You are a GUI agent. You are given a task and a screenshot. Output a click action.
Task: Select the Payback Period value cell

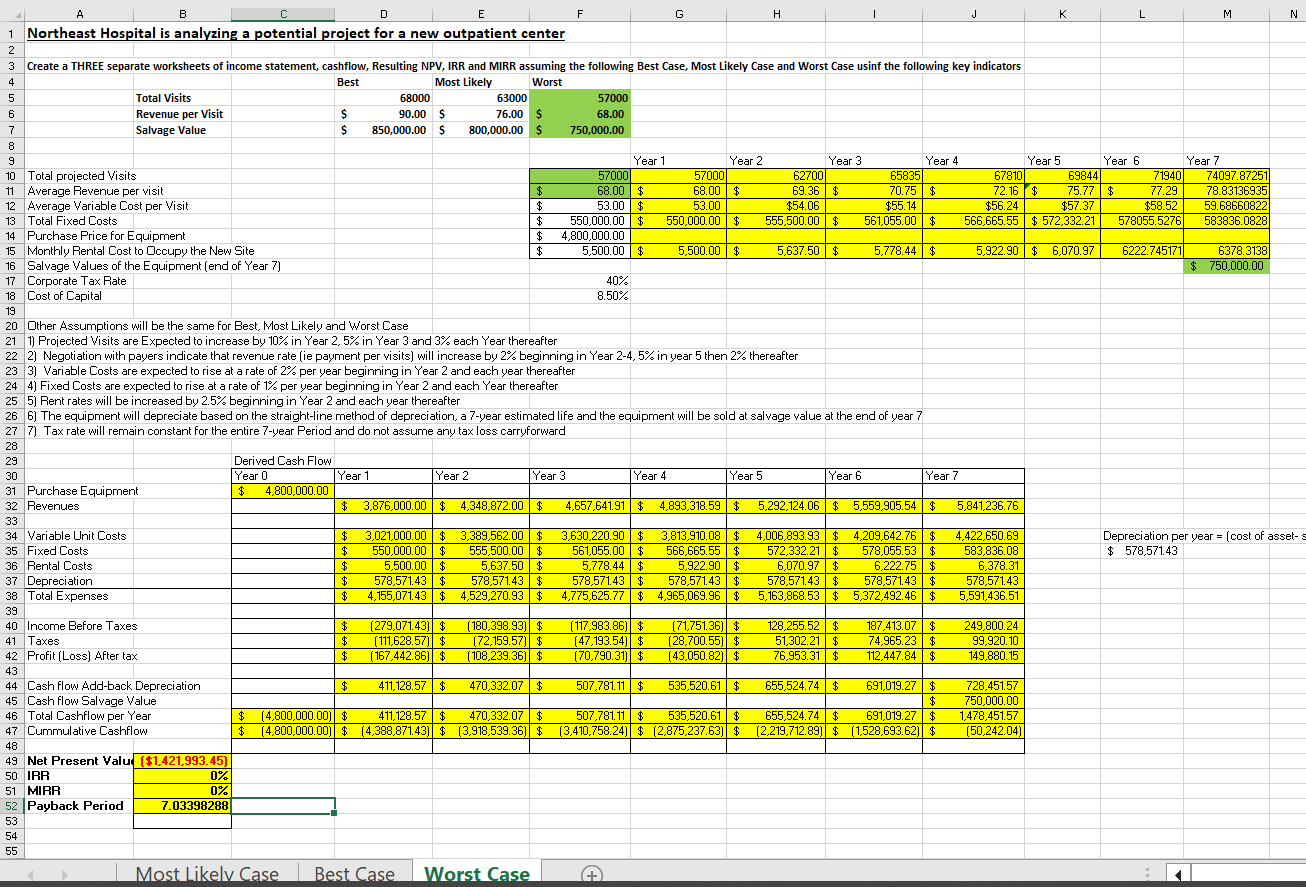click(182, 806)
